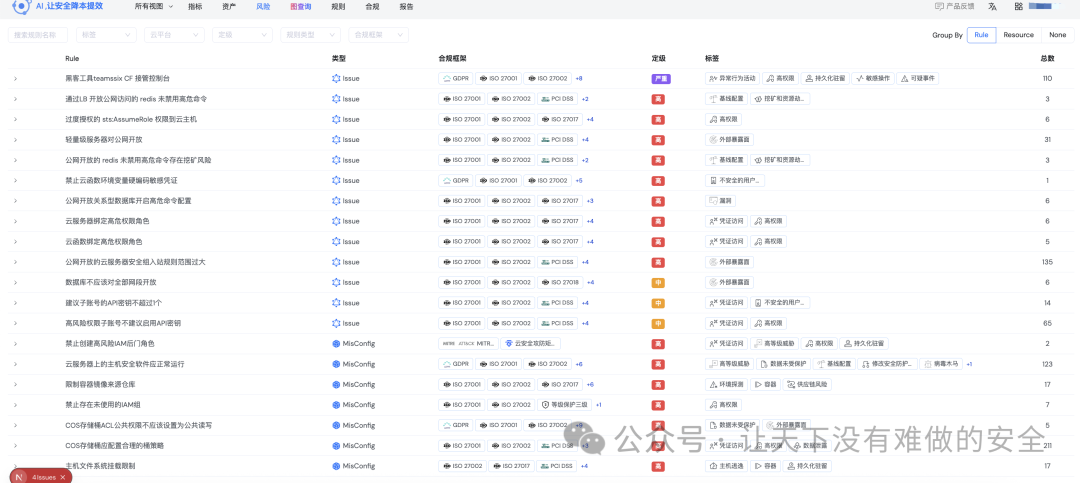The width and height of the screenshot is (1080, 483).
Task: Click the 搜索规则名称 search field
Action: tap(38, 35)
